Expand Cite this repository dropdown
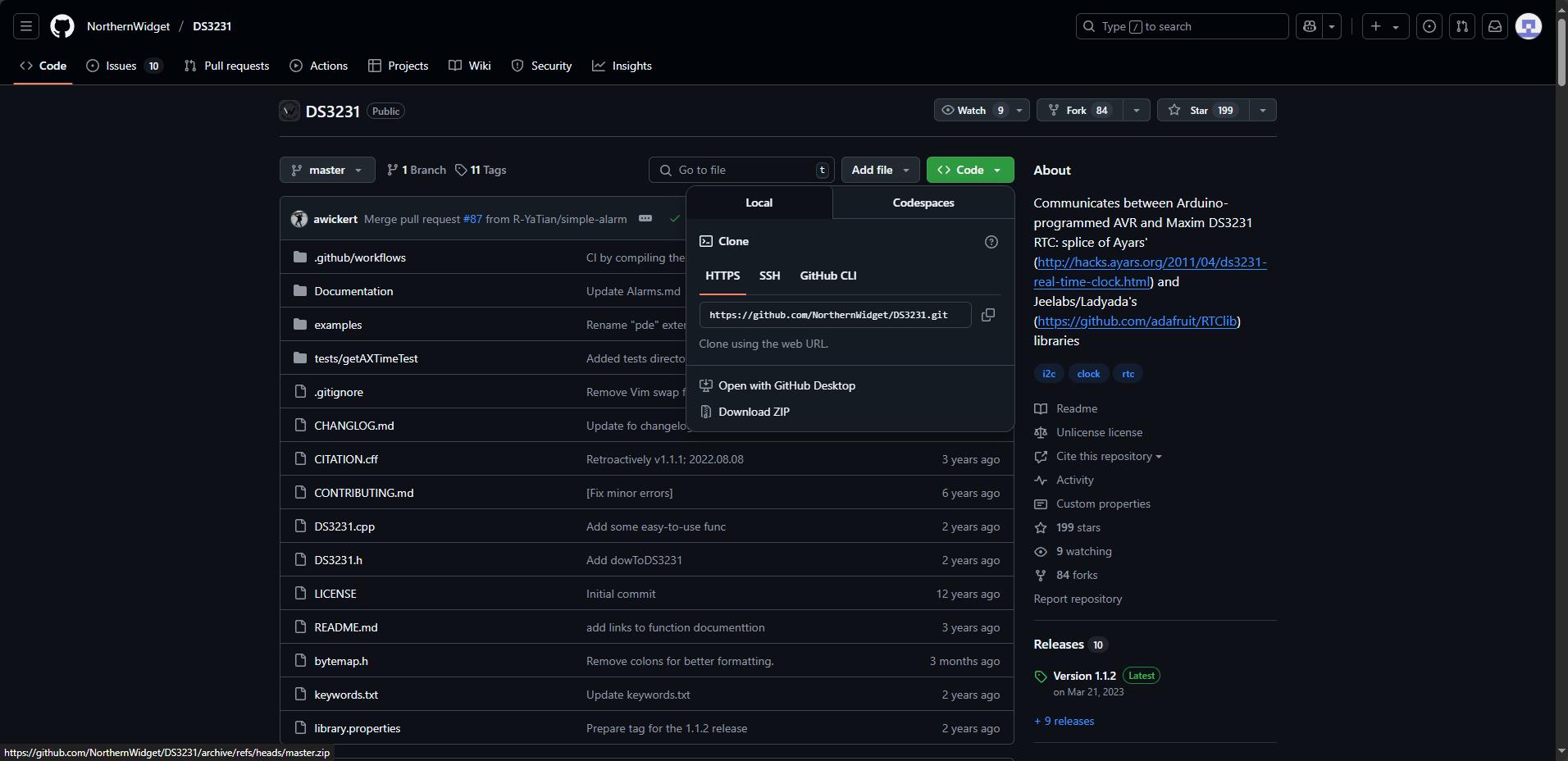This screenshot has width=1568, height=761. coord(1109,456)
